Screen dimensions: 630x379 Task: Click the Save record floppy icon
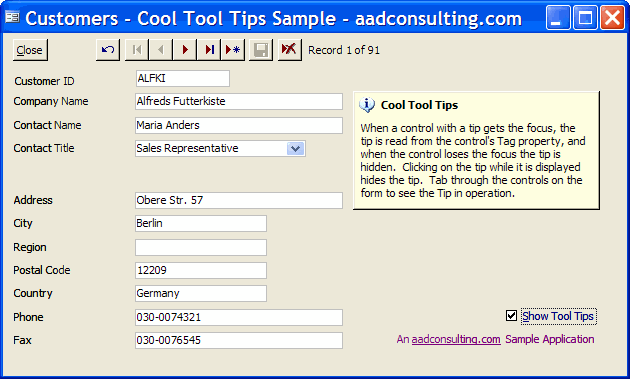[261, 50]
